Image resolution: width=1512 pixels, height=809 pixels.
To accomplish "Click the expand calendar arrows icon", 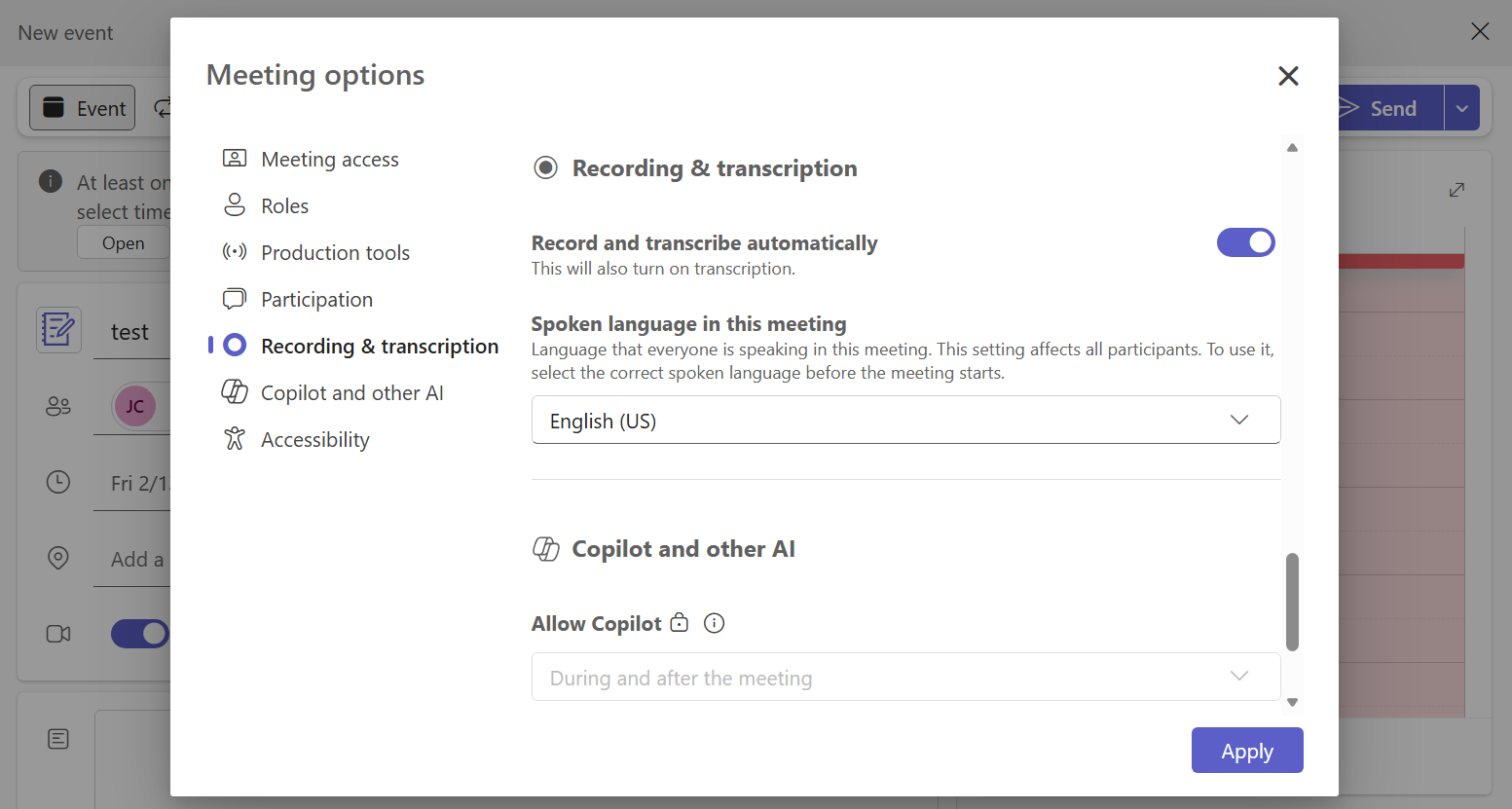I will pos(1457,190).
